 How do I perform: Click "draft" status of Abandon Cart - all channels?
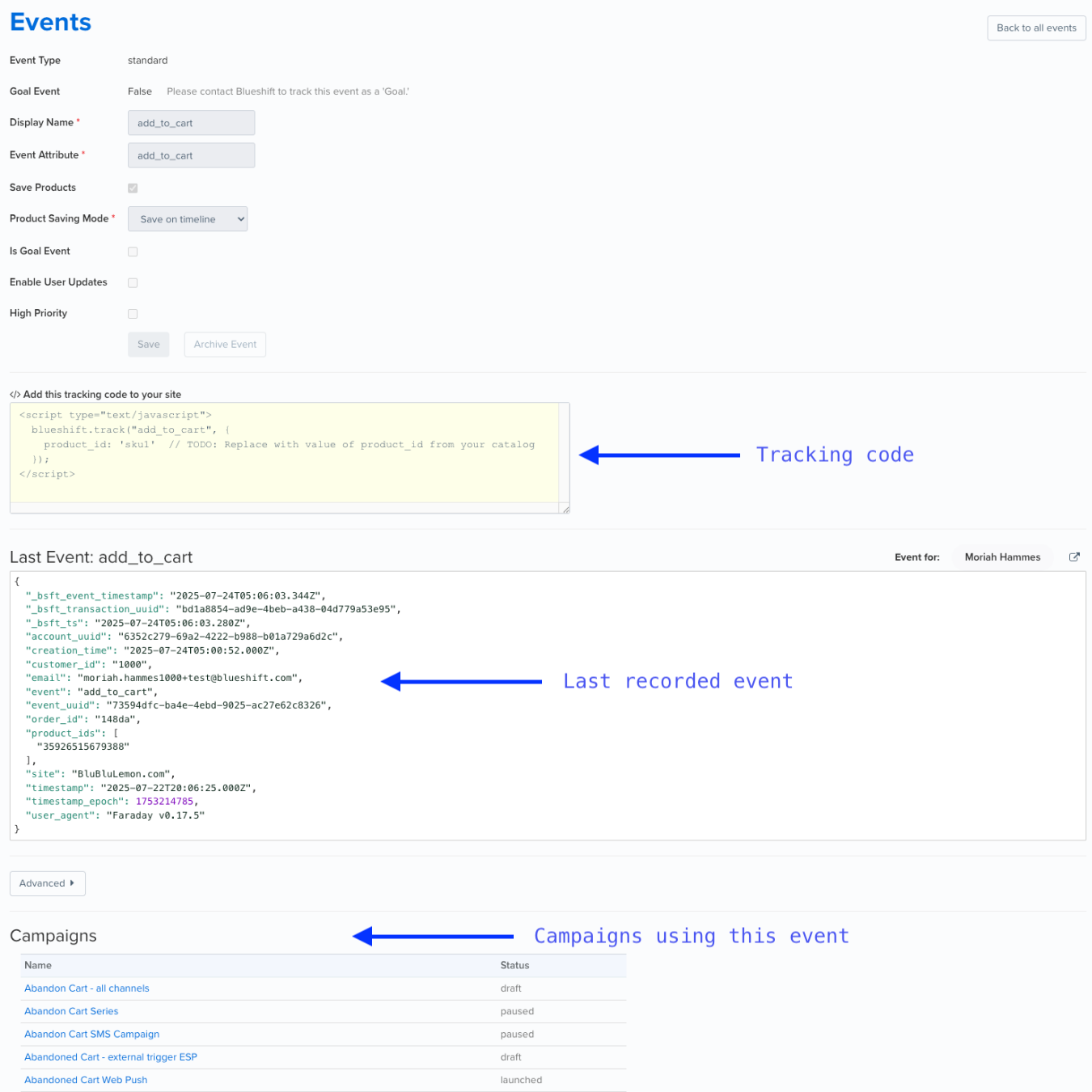click(510, 988)
